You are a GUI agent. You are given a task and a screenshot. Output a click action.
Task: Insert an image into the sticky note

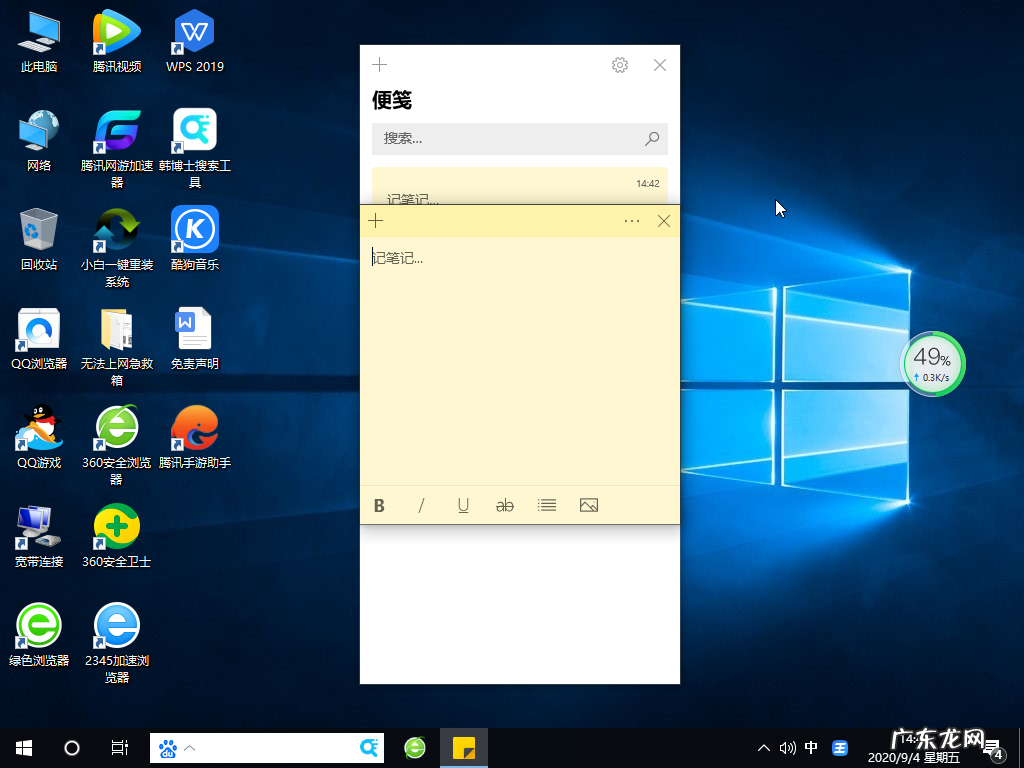pyautogui.click(x=588, y=505)
